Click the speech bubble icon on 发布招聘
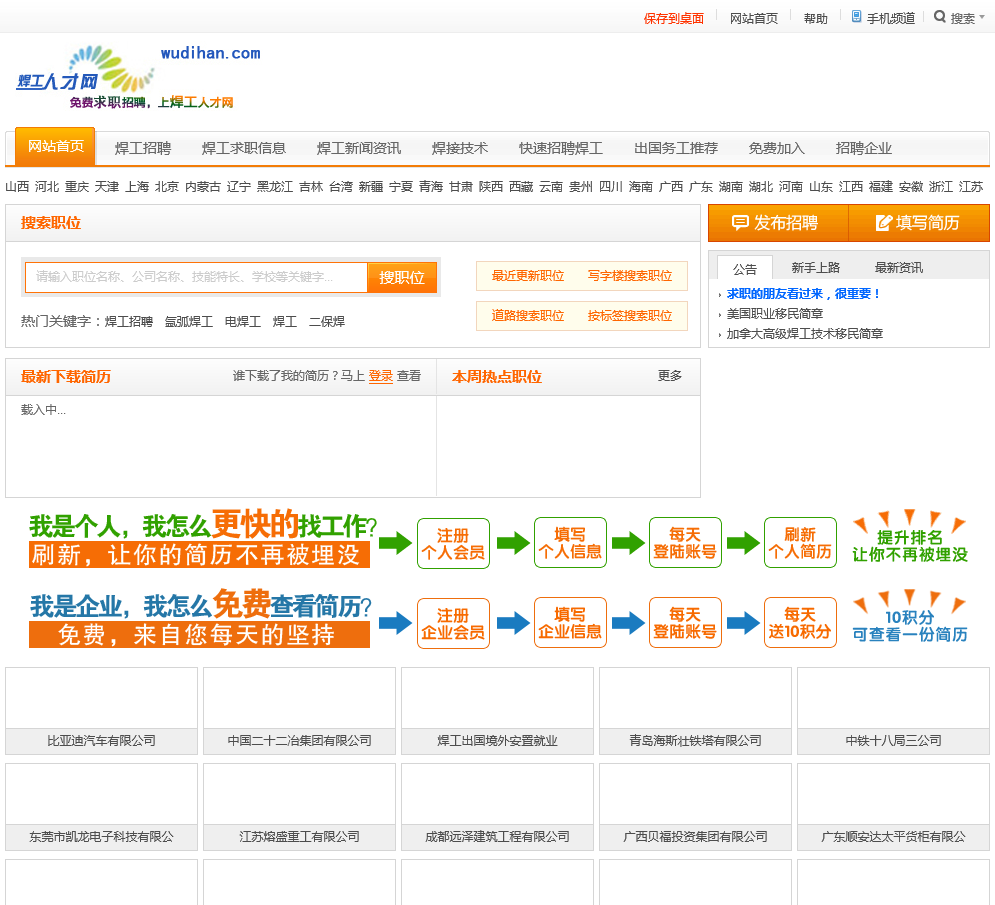Screen dimensions: 995x905 [740, 223]
